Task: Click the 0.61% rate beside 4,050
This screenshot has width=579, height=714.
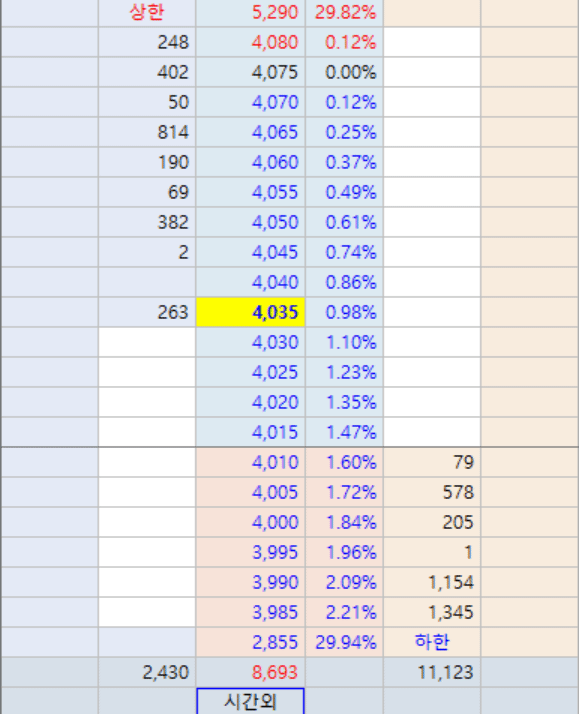Action: (351, 222)
